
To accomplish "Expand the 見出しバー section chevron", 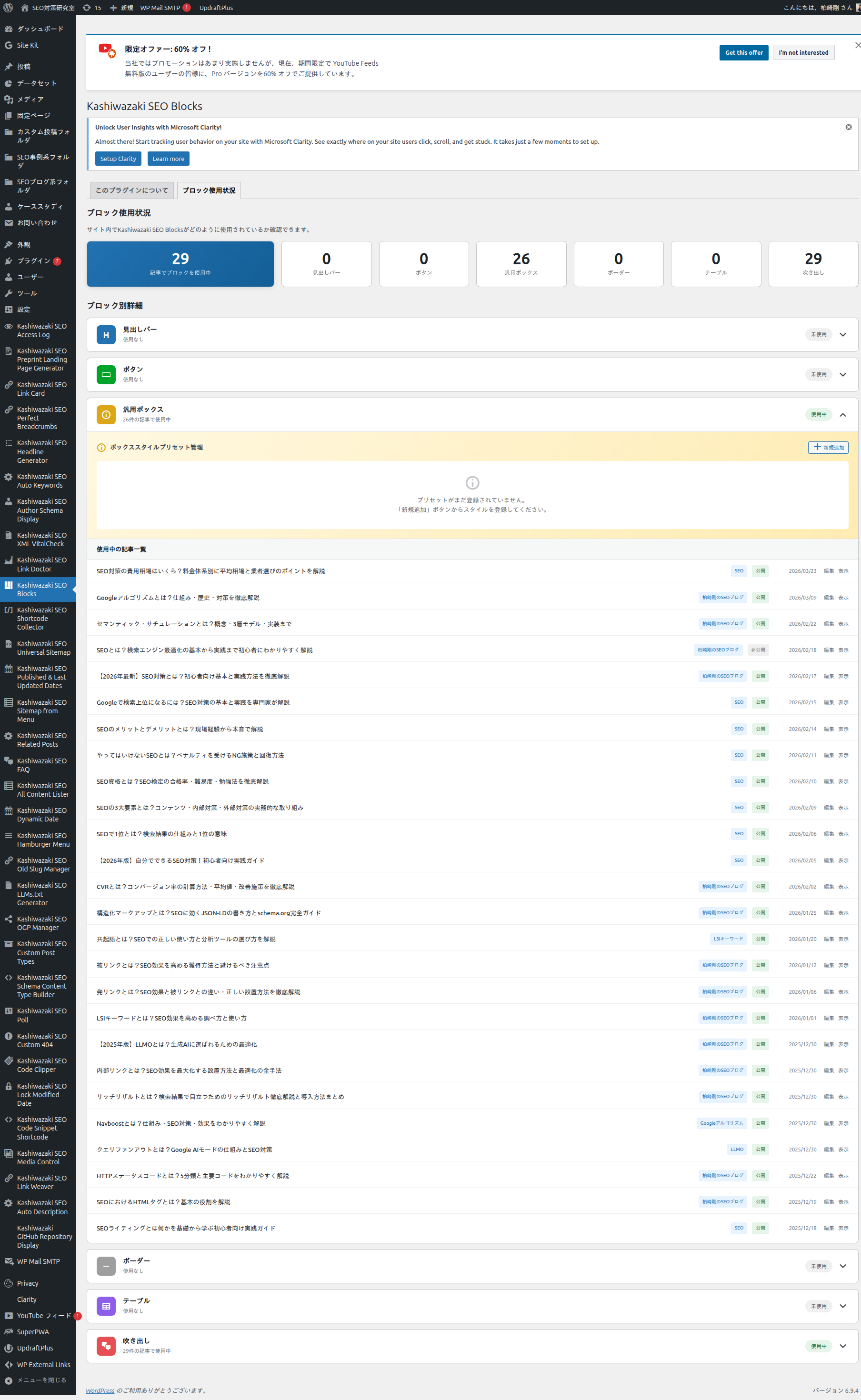I will point(842,335).
